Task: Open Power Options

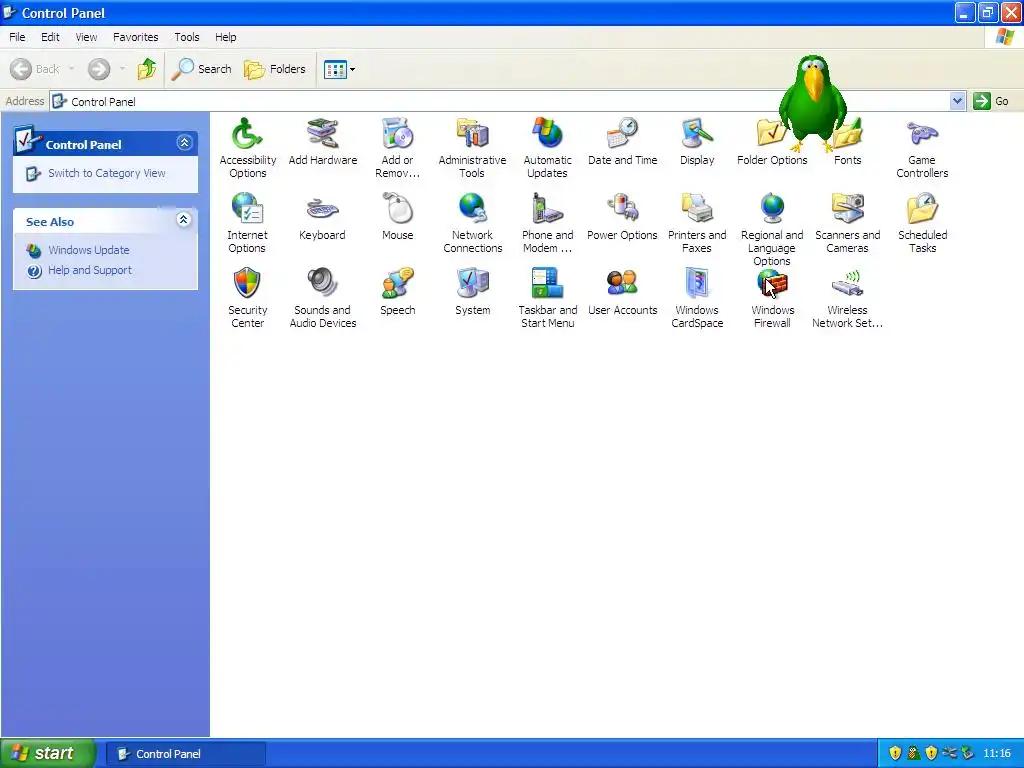Action: tap(622, 216)
